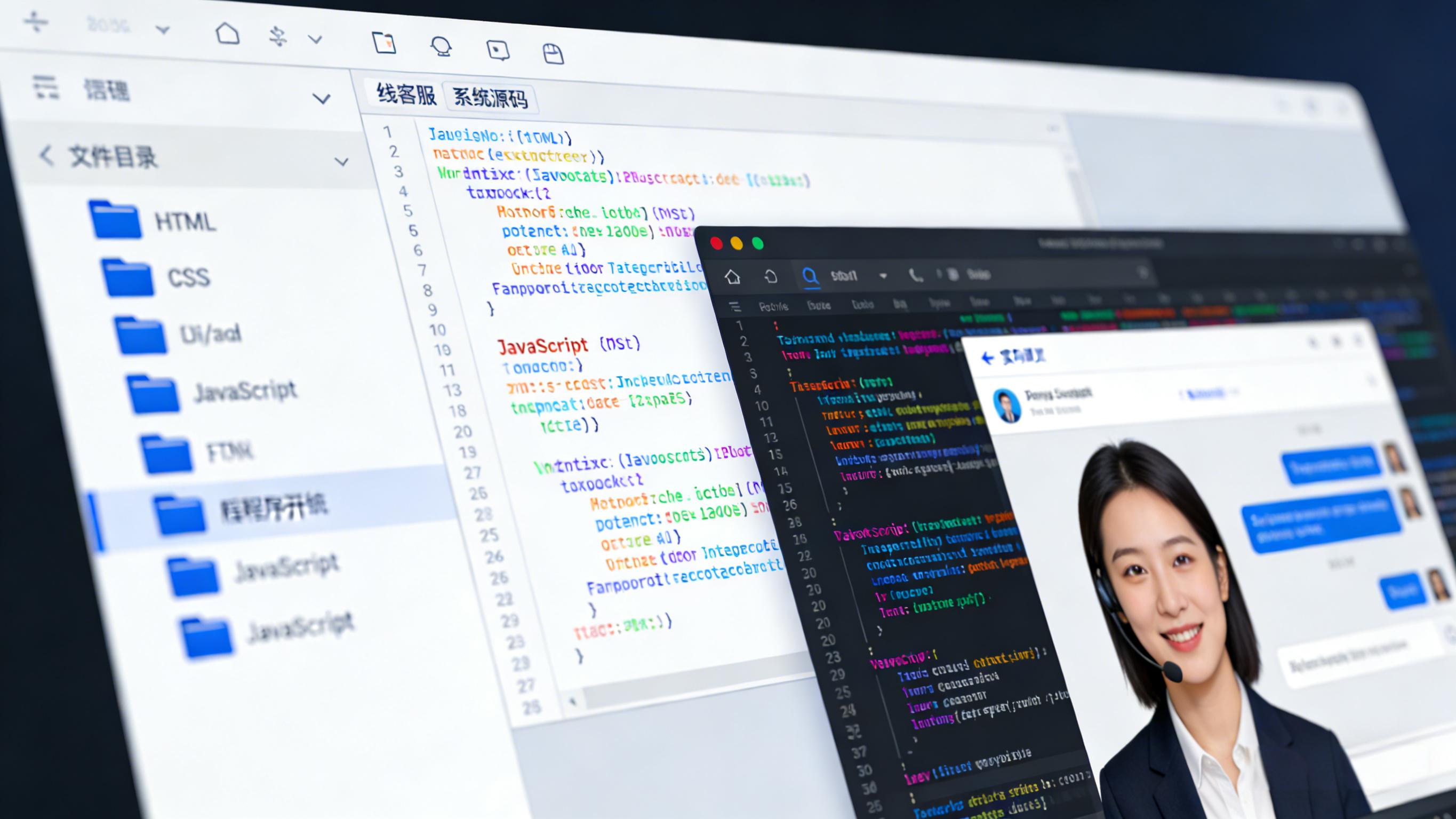Switch to the 系统源码 tab
Screen dimensions: 1456x819
pos(491,98)
